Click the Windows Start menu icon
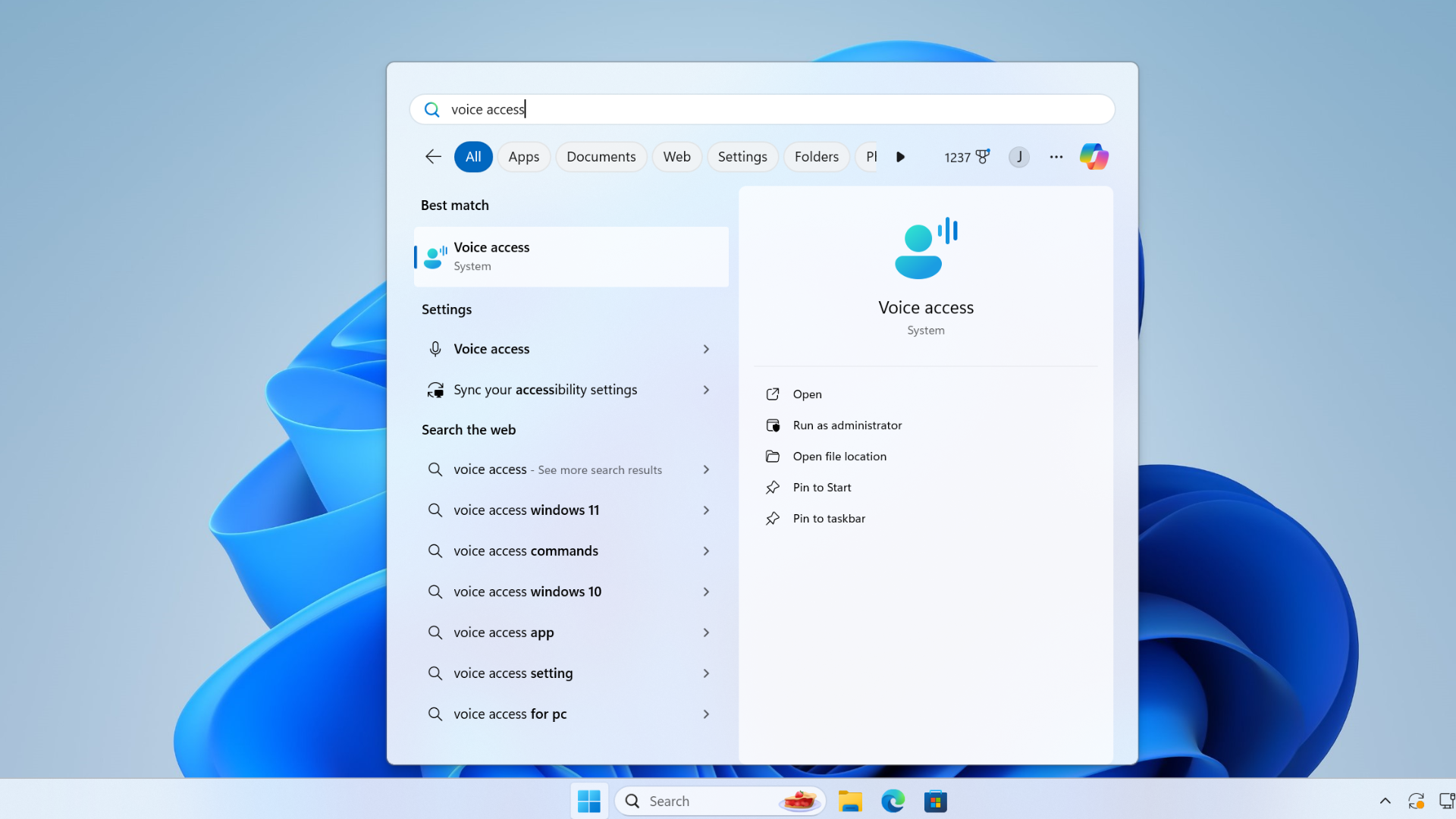 coord(588,800)
